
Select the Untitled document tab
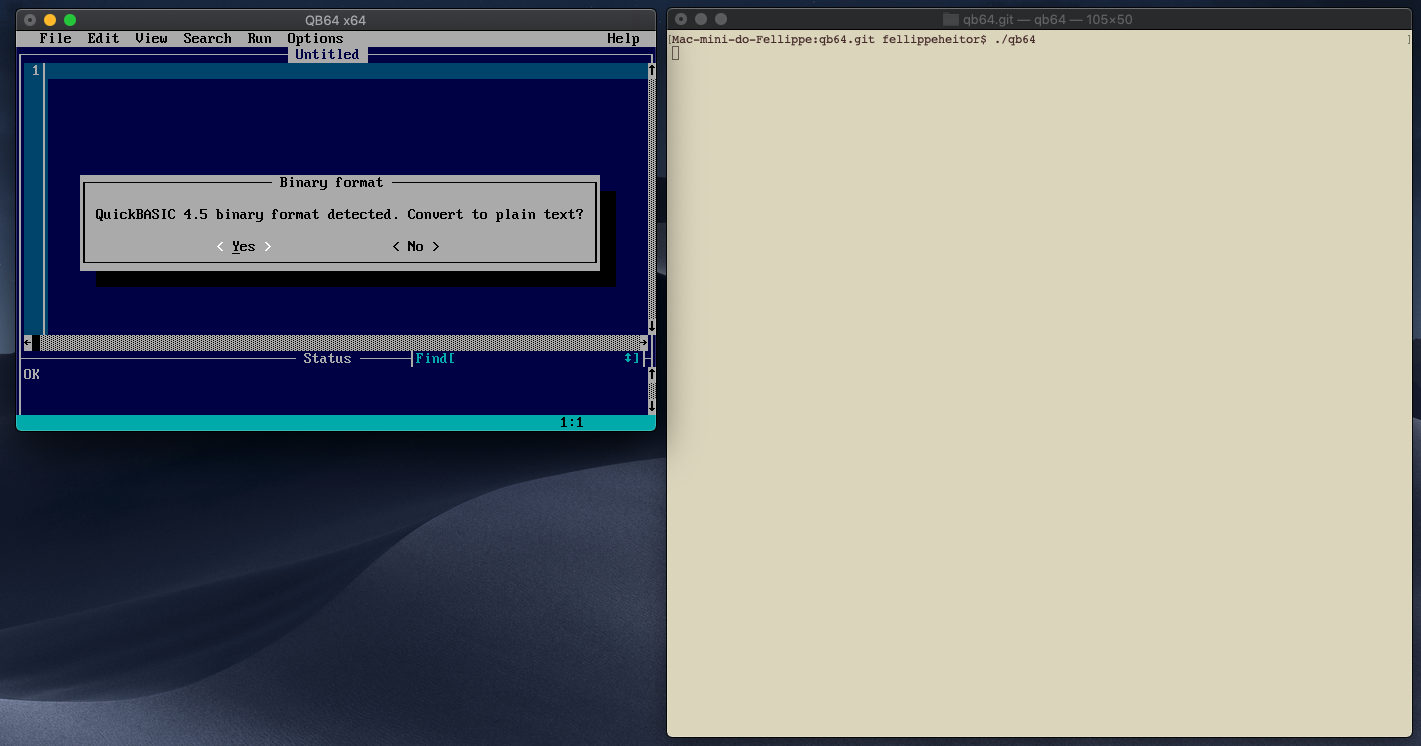point(327,54)
